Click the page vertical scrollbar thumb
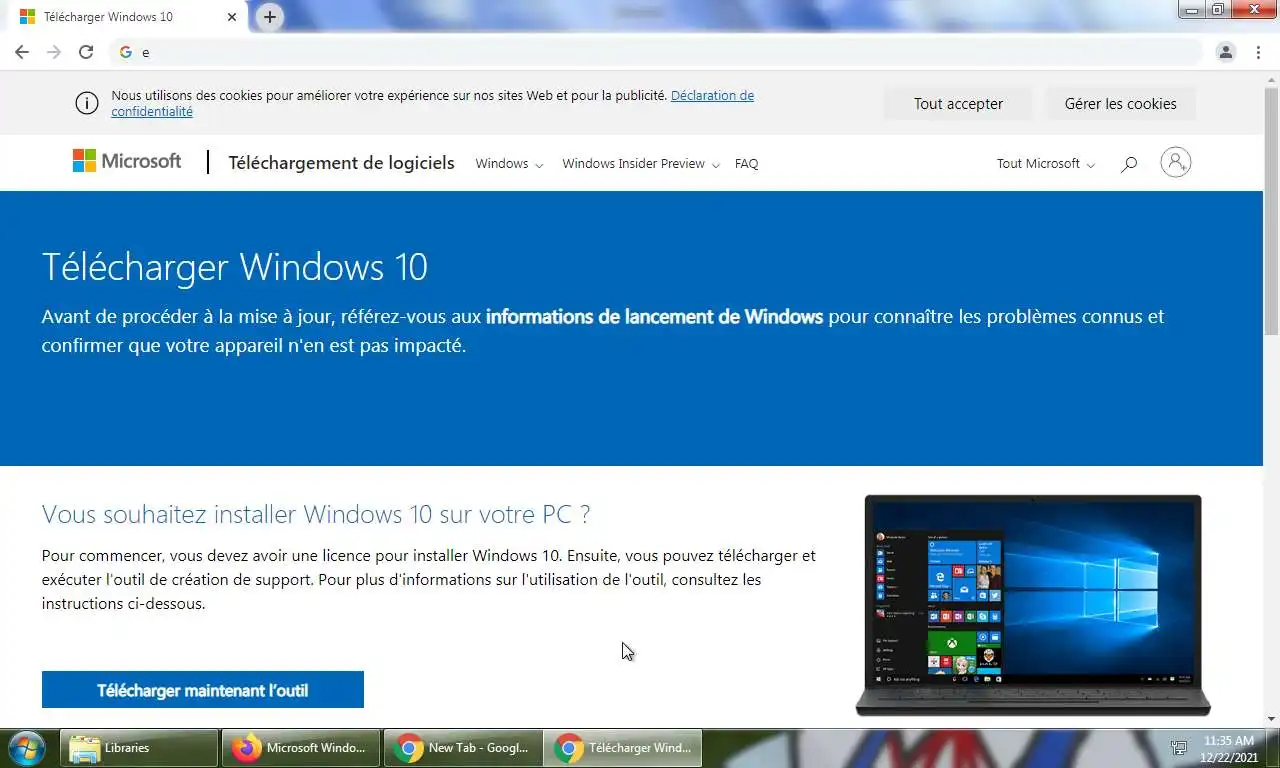The width and height of the screenshot is (1280, 768). (x=1271, y=210)
